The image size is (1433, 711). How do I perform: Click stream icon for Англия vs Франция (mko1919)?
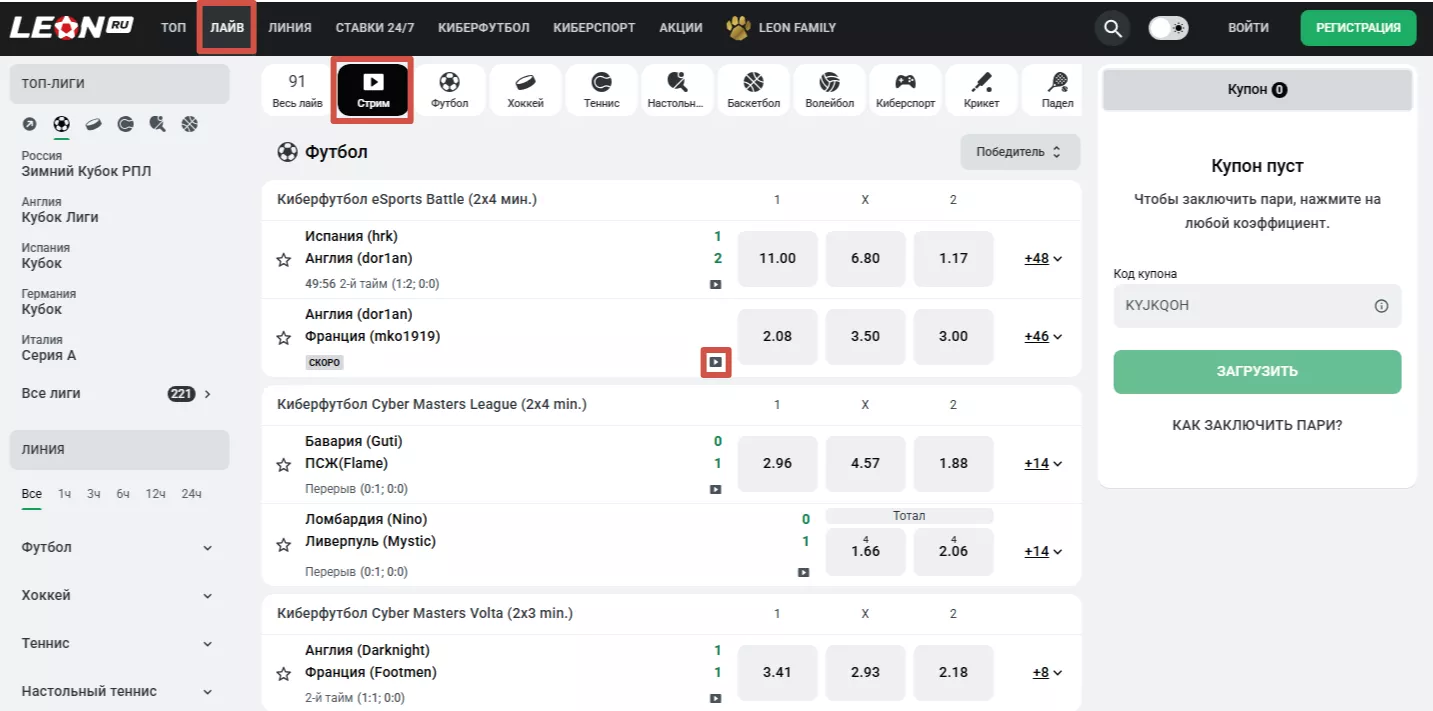pyautogui.click(x=715, y=362)
